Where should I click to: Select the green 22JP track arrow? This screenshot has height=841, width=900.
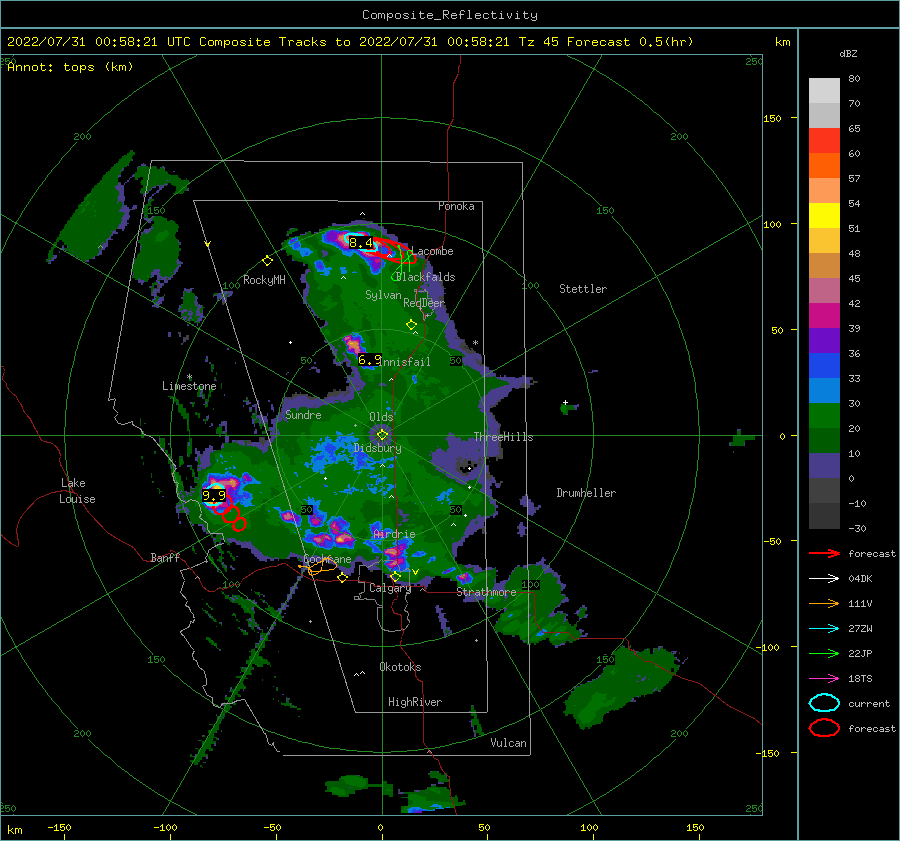824,653
